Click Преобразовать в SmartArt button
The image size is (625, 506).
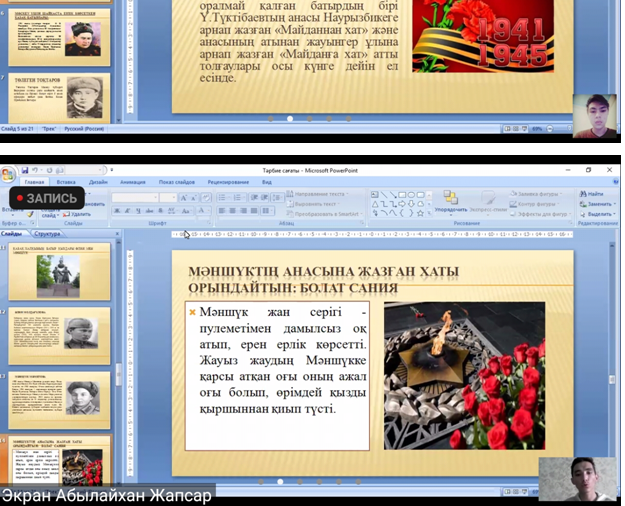[x=324, y=213]
